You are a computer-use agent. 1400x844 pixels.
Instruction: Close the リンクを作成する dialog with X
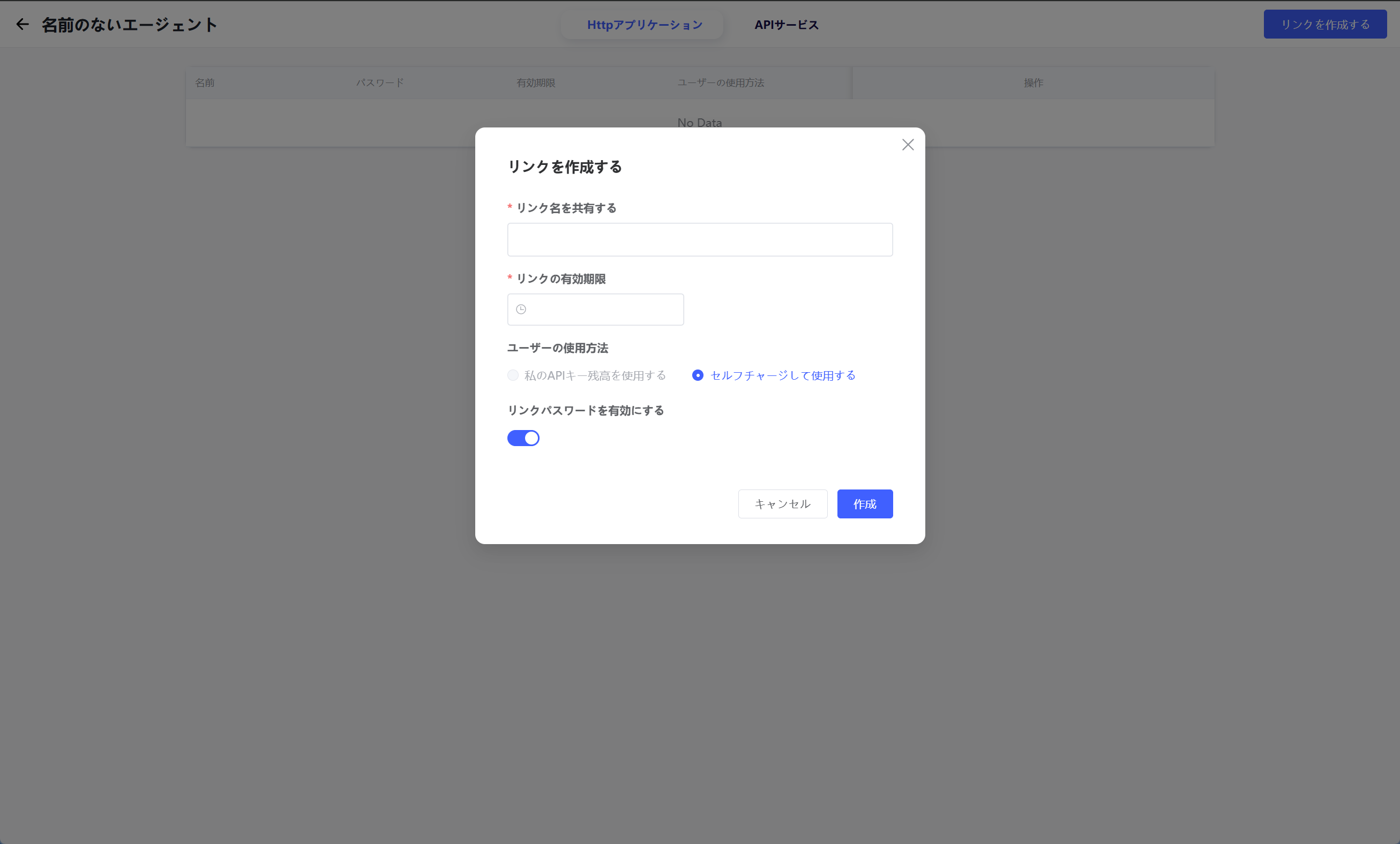(x=908, y=145)
